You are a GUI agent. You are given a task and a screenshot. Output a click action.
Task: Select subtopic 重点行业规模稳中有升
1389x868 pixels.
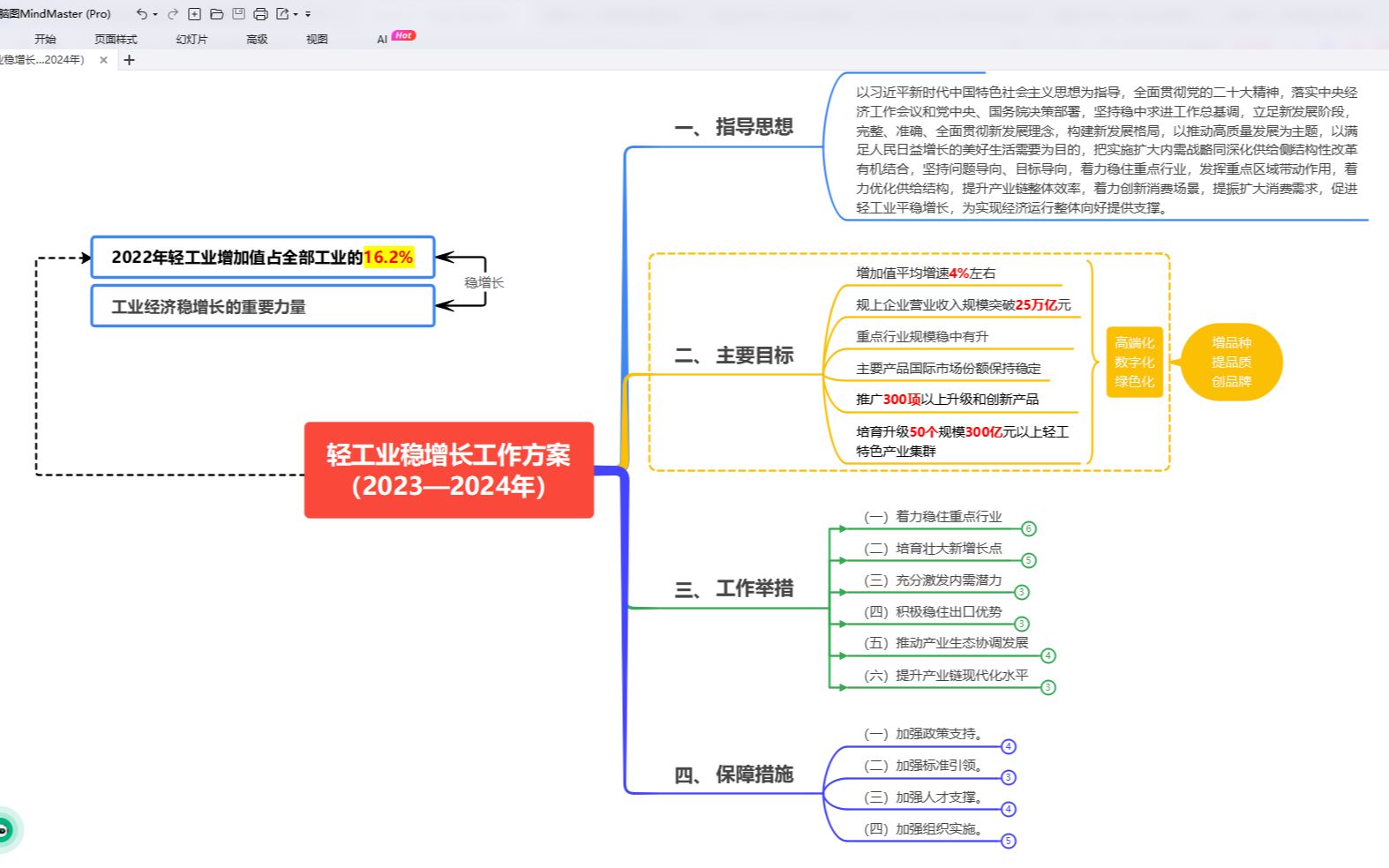tap(922, 337)
